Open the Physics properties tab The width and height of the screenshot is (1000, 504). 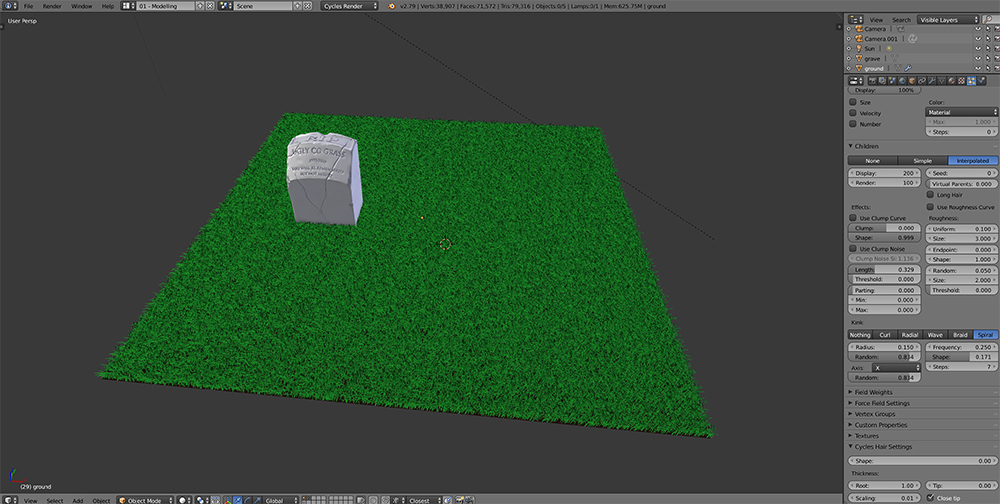(x=982, y=81)
